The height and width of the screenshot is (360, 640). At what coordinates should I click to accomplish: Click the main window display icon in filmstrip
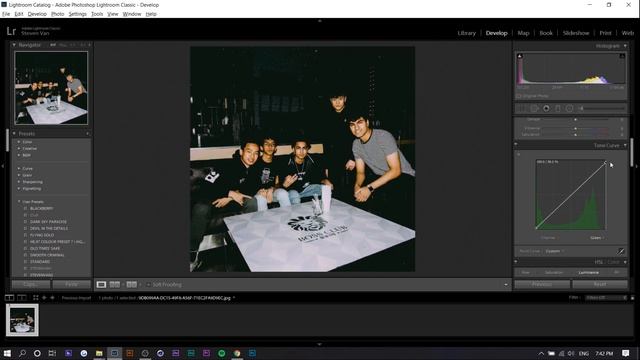tap(9, 298)
